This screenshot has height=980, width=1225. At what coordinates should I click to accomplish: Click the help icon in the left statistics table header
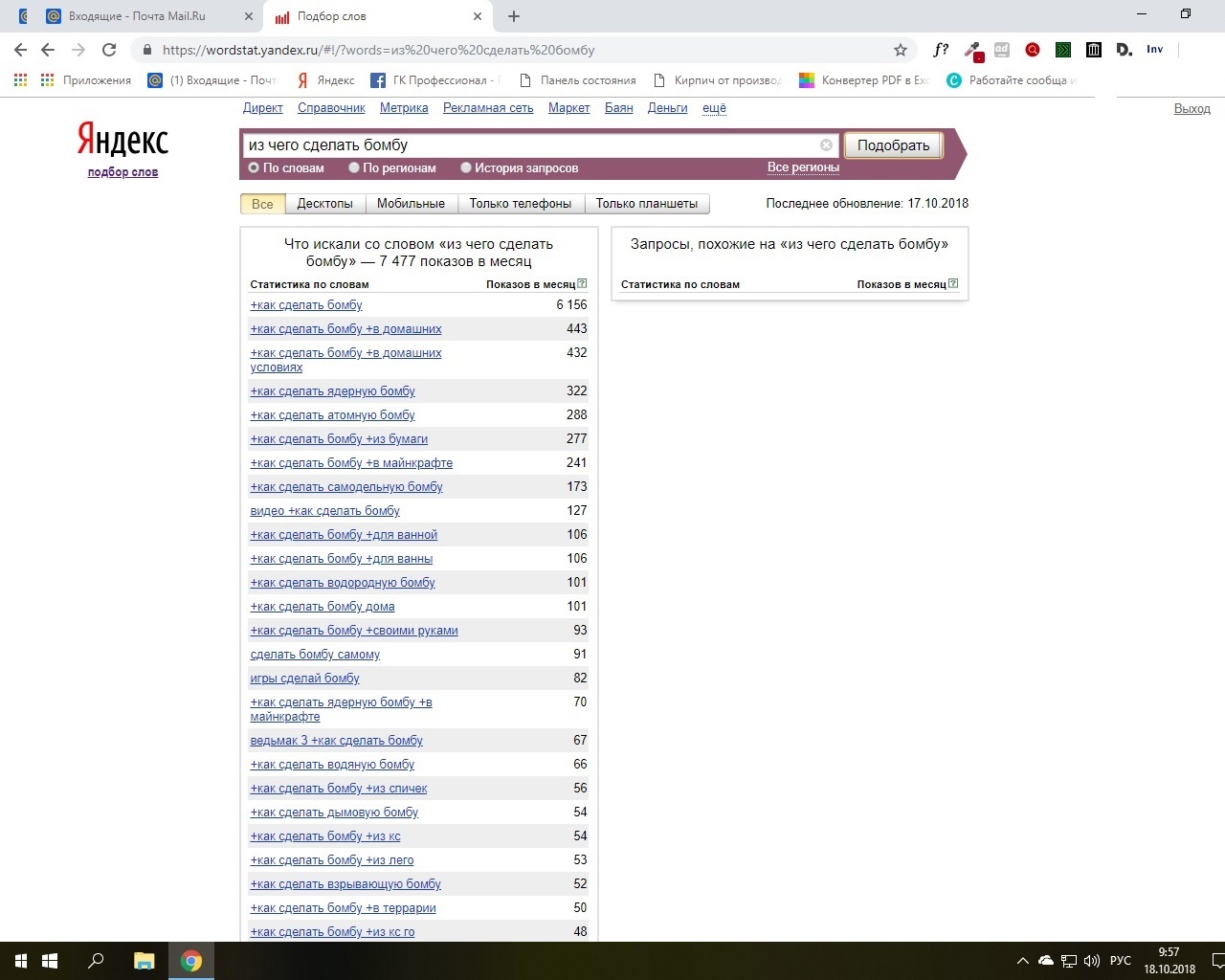click(x=582, y=284)
